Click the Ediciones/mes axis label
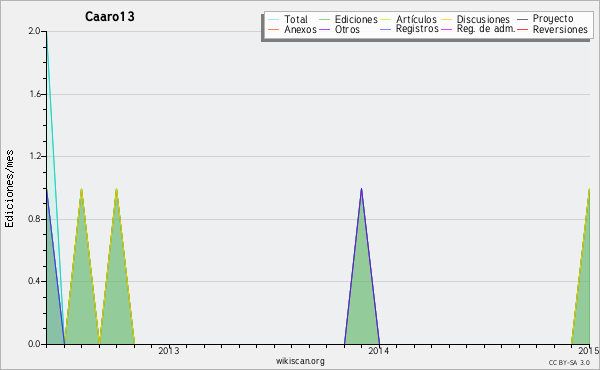This screenshot has width=600, height=370. pyautogui.click(x=9, y=188)
